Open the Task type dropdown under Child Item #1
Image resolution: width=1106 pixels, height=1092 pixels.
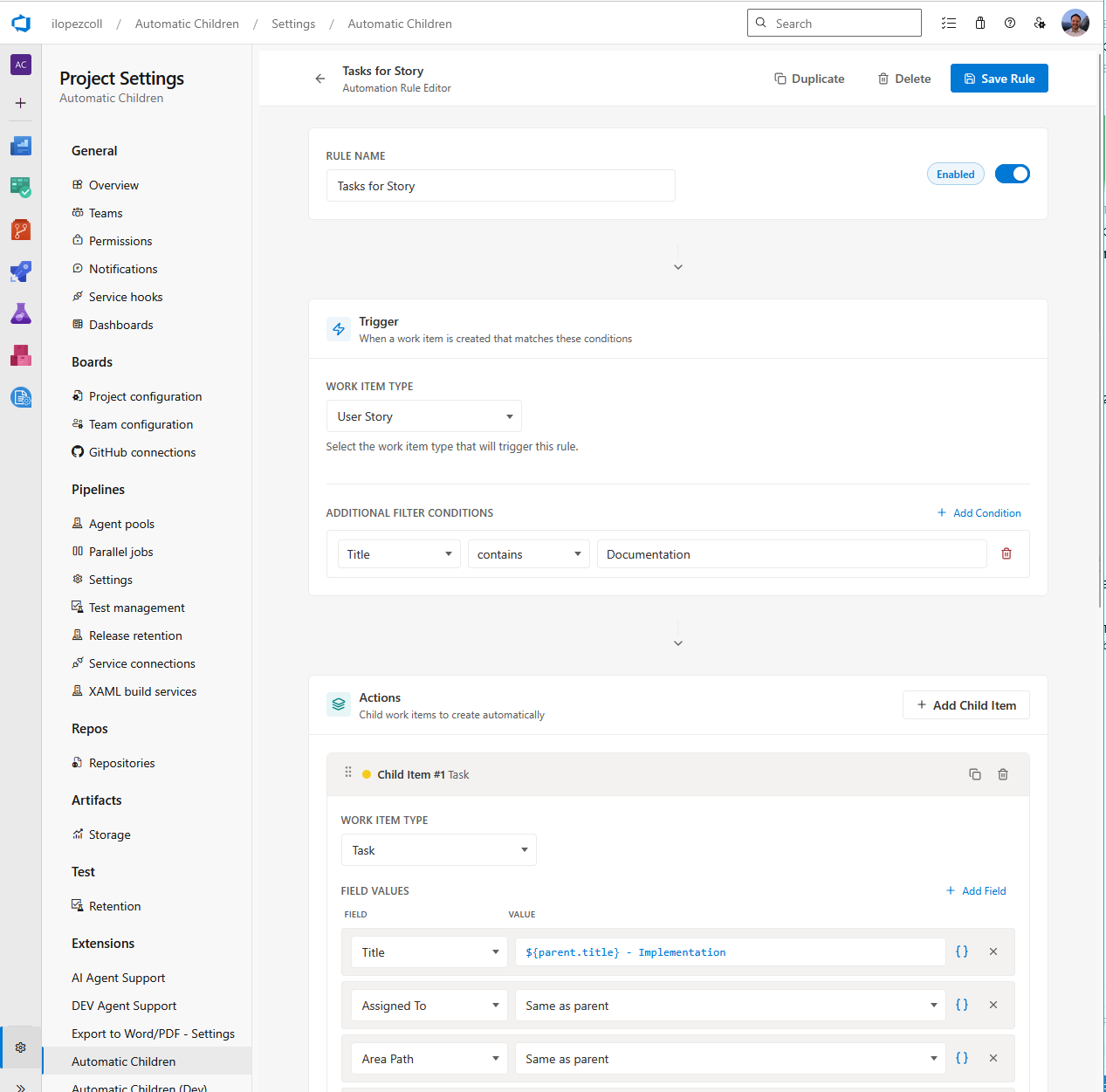(x=438, y=849)
